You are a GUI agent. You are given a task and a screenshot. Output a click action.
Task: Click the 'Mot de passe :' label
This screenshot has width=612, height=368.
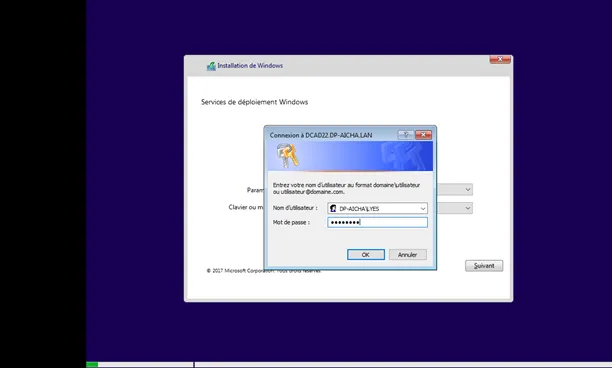(x=291, y=222)
